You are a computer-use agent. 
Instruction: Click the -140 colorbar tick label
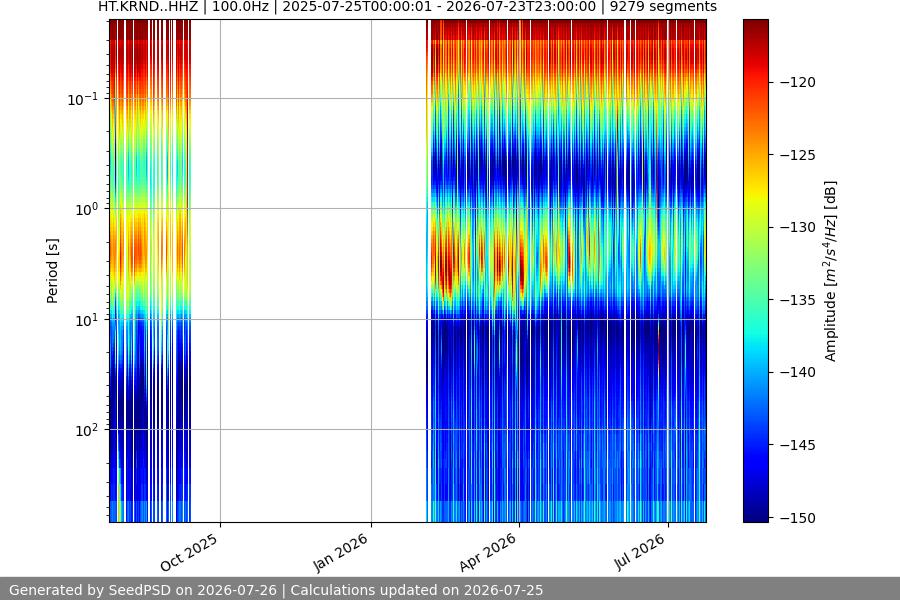click(797, 372)
